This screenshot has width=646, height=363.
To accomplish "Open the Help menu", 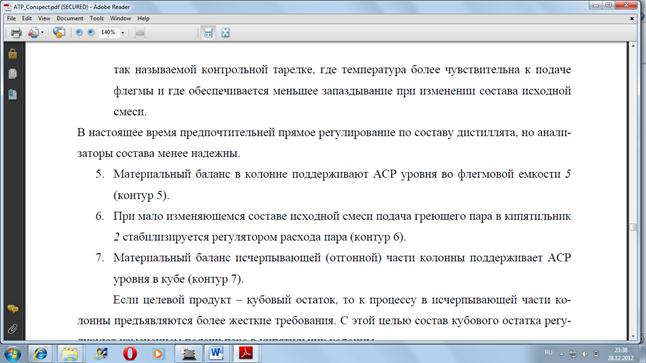I will [143, 19].
